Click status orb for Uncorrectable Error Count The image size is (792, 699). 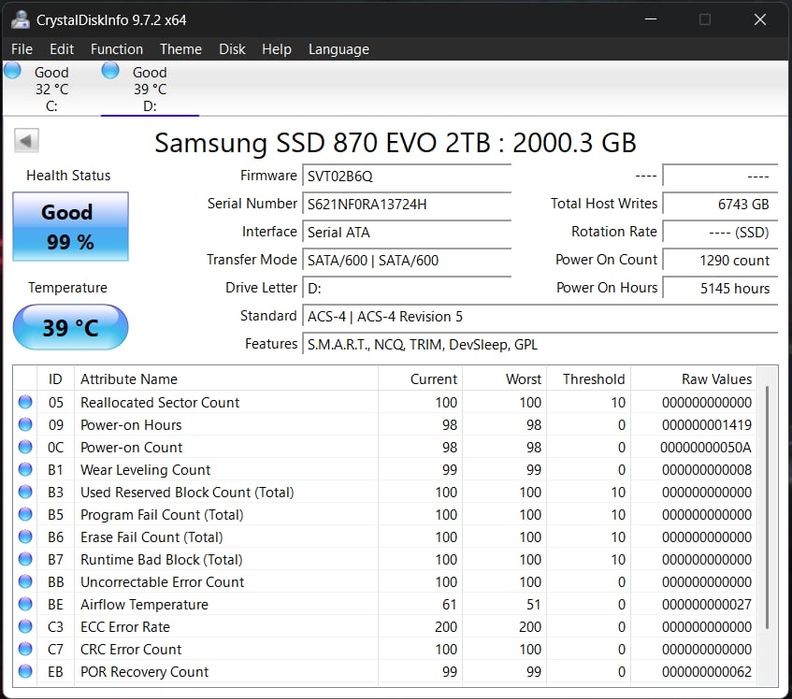point(25,581)
